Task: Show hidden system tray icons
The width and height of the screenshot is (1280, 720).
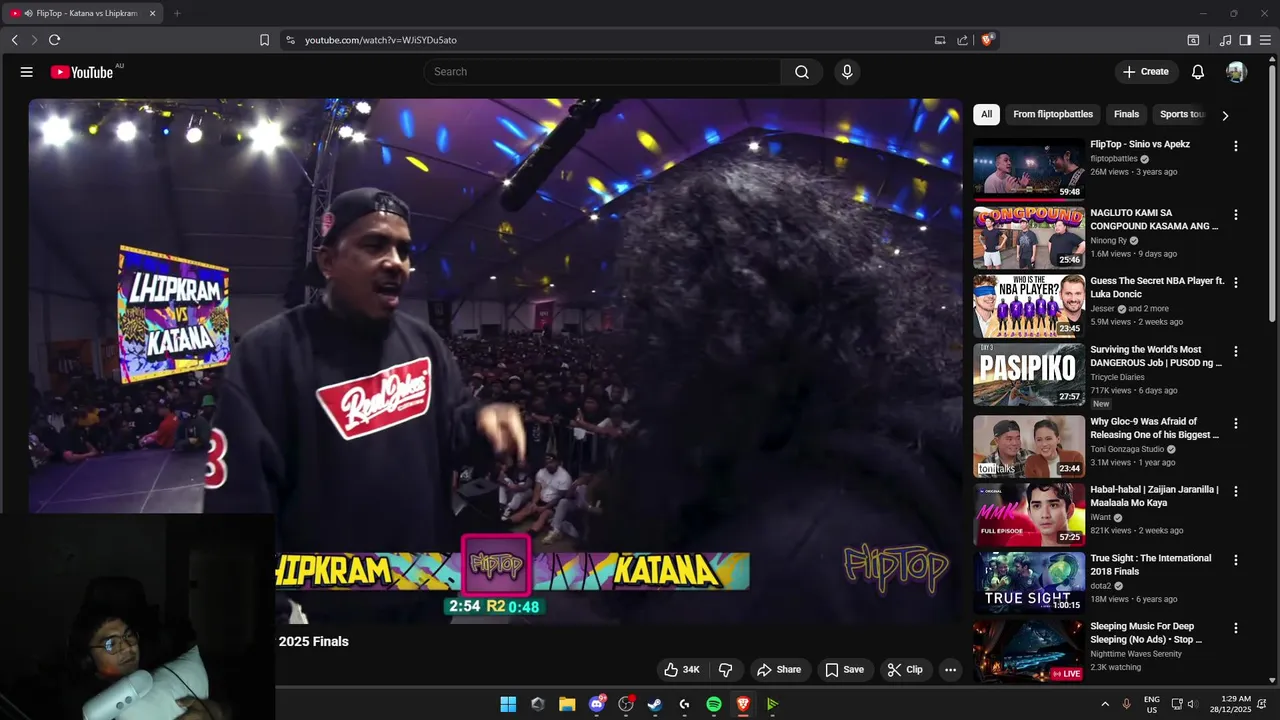Action: (1105, 704)
